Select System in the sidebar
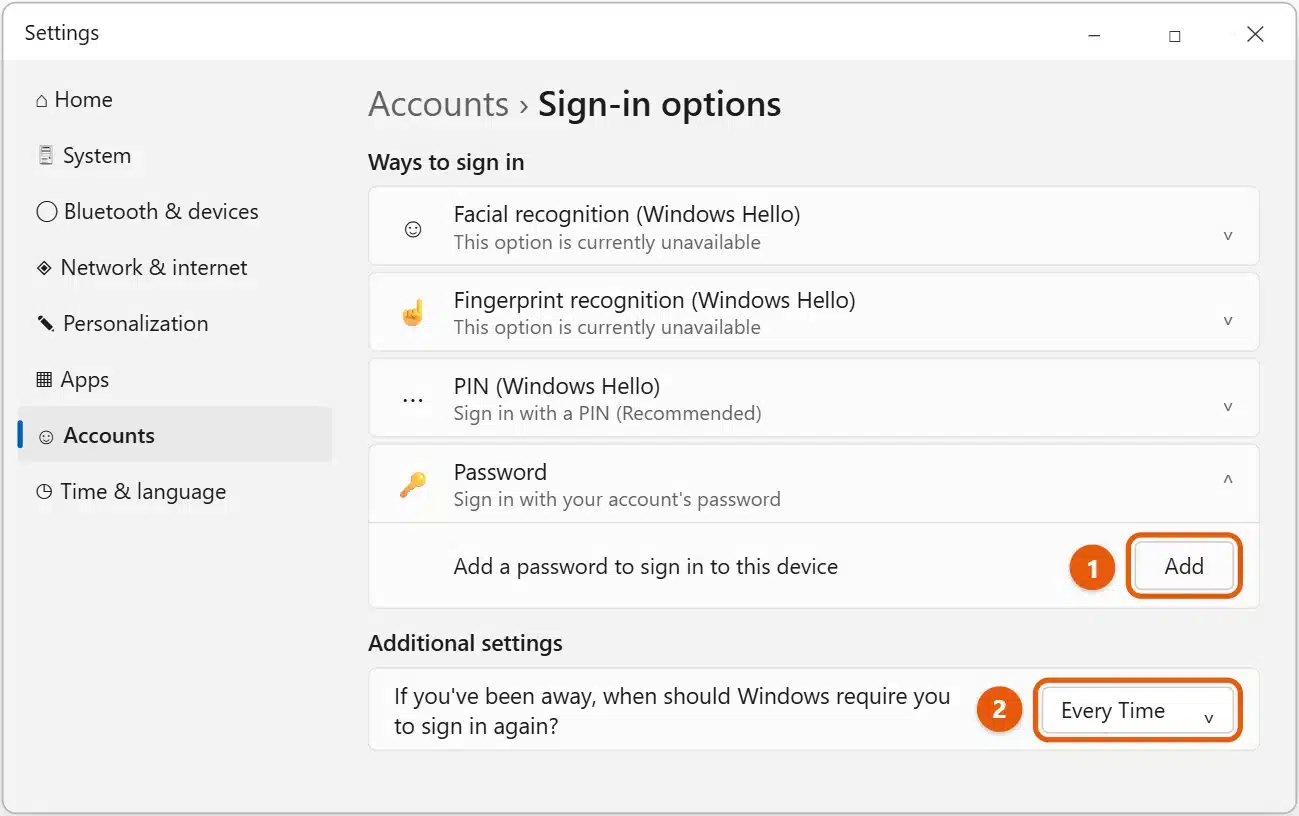The width and height of the screenshot is (1299, 816). point(97,156)
